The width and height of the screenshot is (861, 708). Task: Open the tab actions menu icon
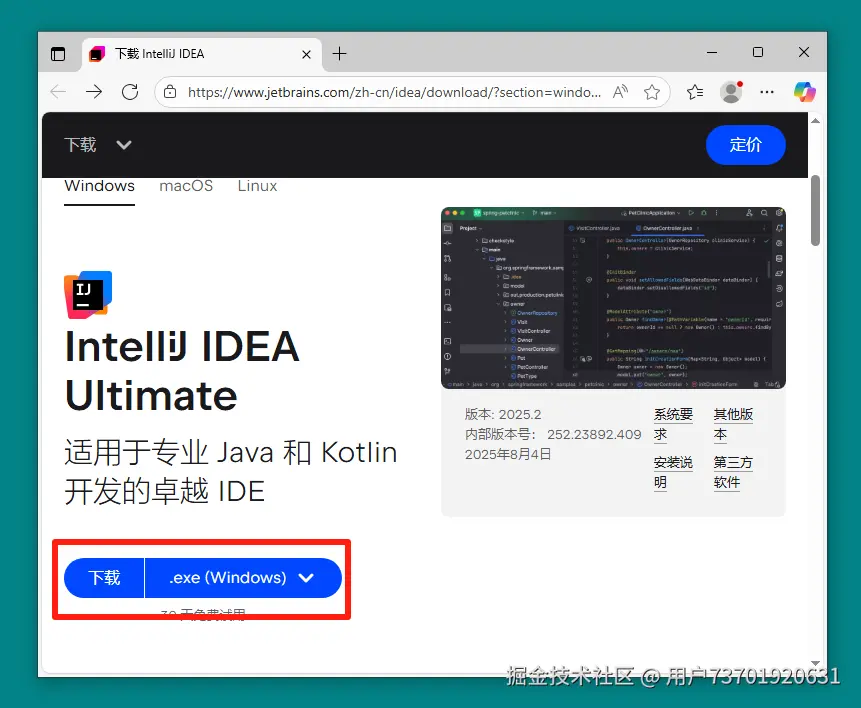58,54
